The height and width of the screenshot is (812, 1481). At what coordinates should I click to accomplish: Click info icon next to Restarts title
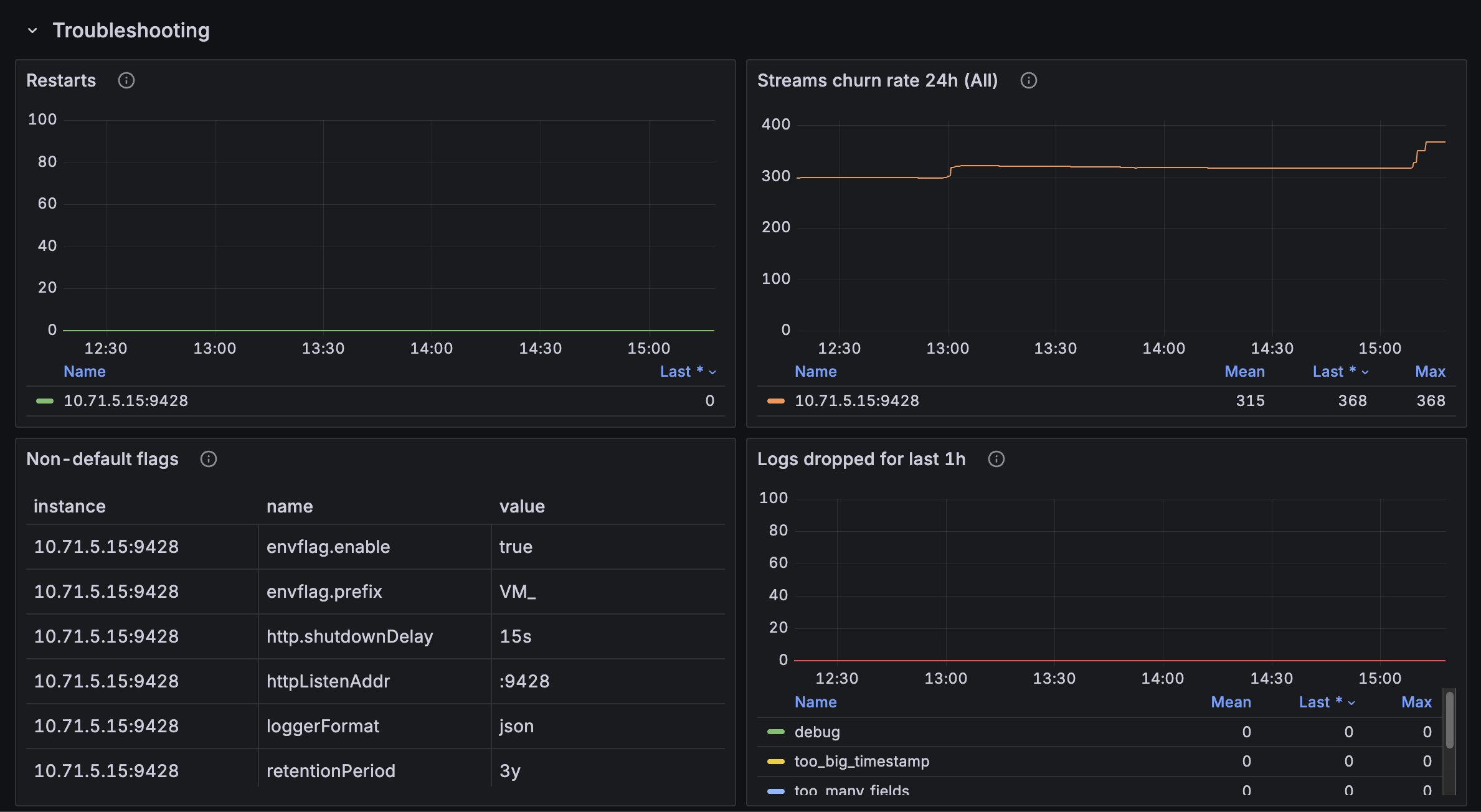pyautogui.click(x=126, y=80)
